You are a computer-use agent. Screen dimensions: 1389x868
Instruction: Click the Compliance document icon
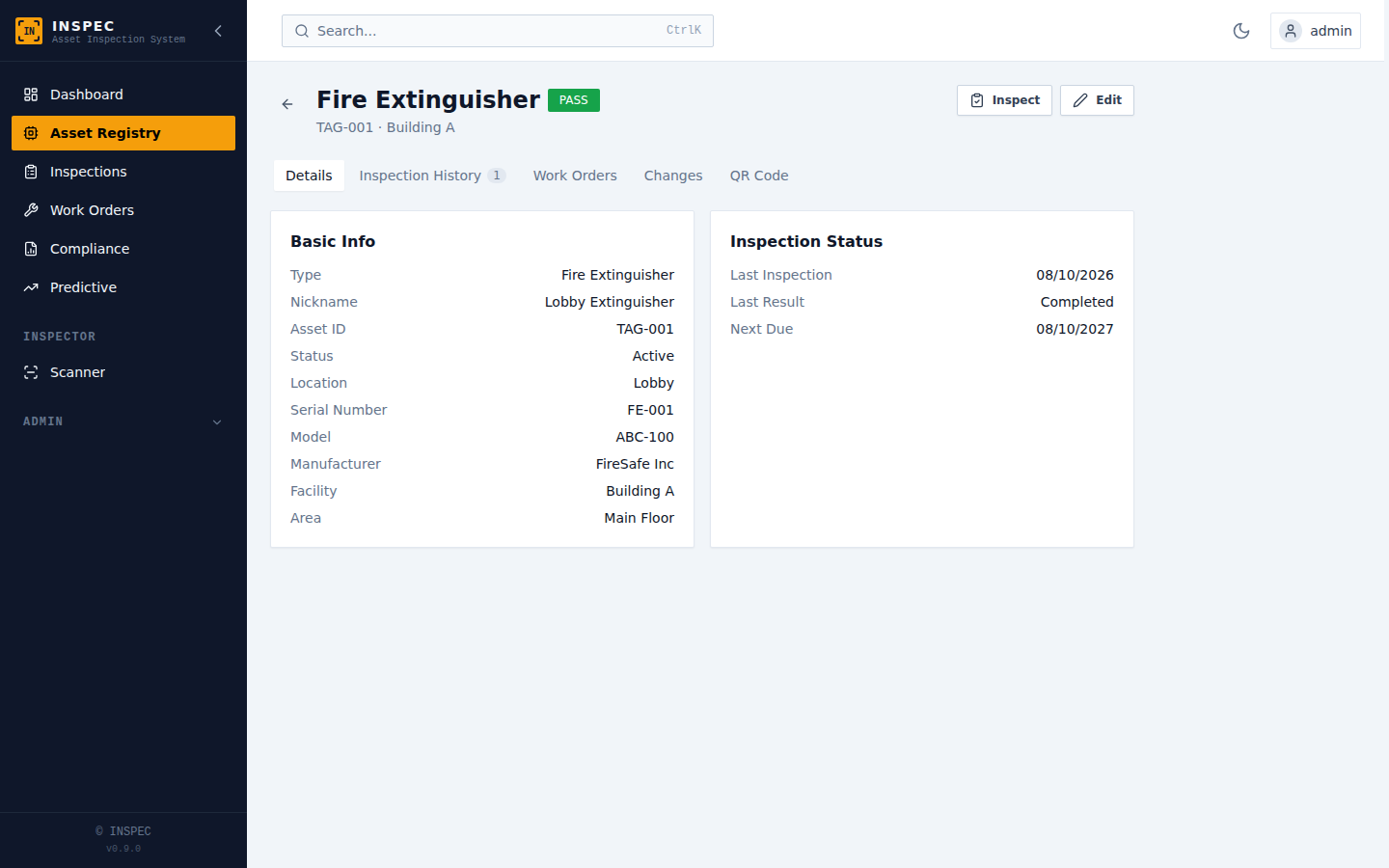tap(31, 249)
